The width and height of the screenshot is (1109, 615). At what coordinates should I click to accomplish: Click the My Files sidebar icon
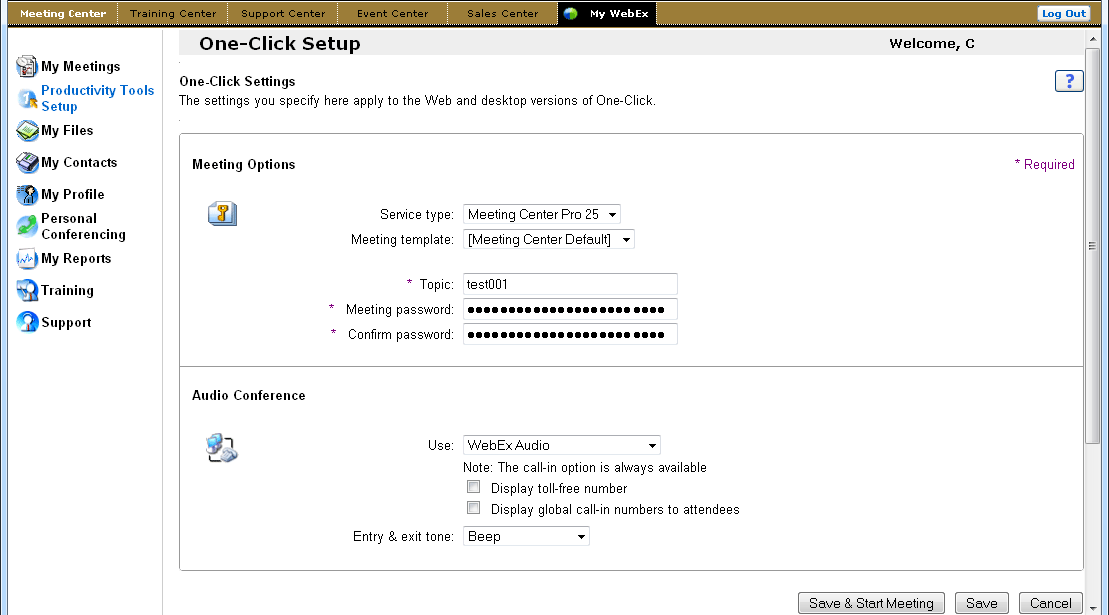click(27, 131)
